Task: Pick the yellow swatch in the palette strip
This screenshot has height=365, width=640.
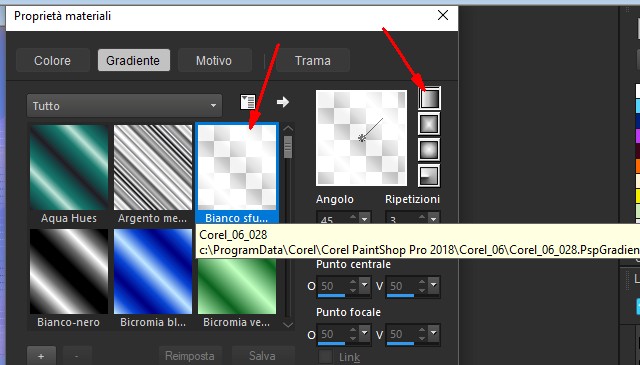Action: (638, 196)
